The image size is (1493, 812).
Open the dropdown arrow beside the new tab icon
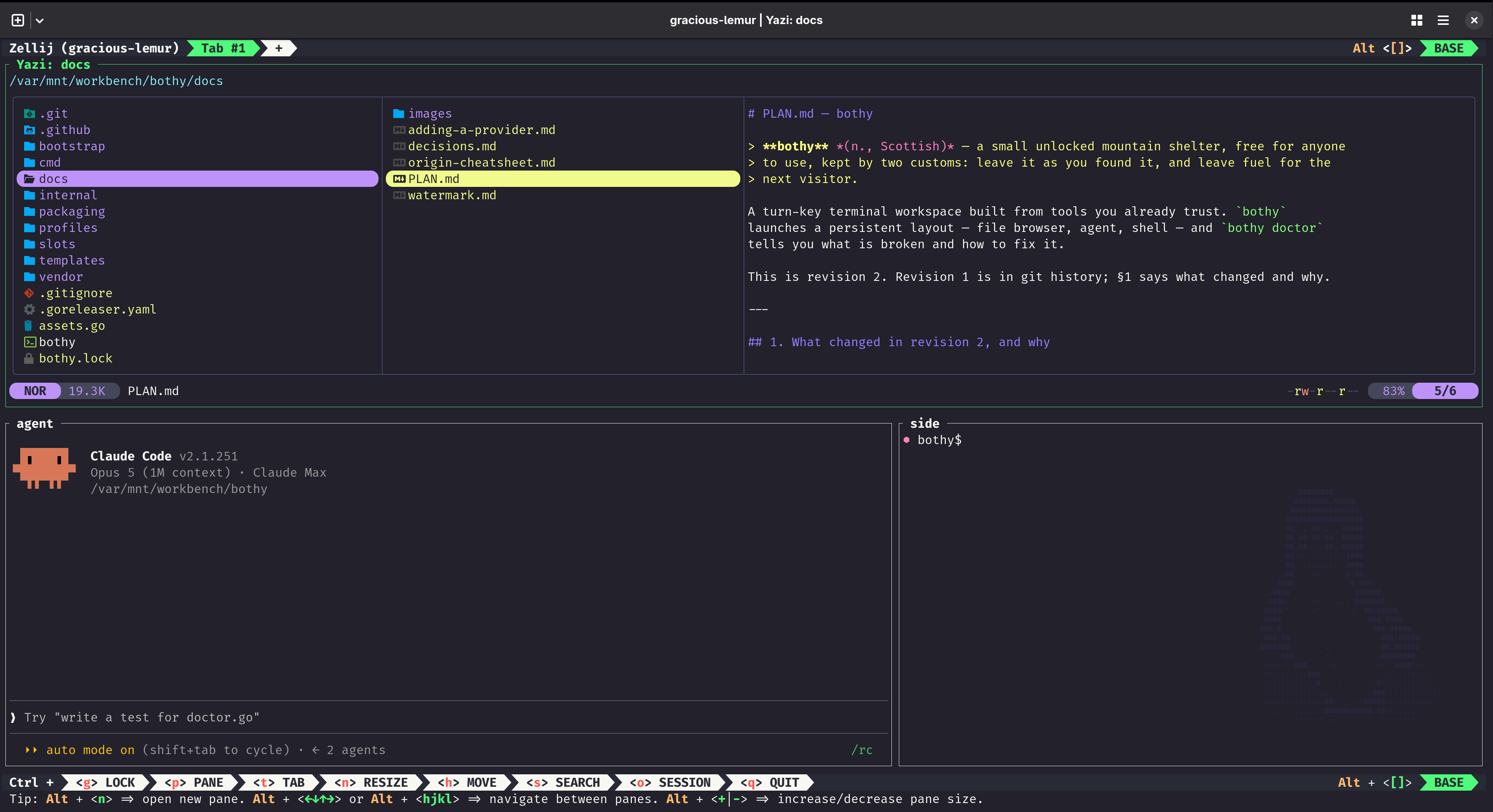pos(39,20)
